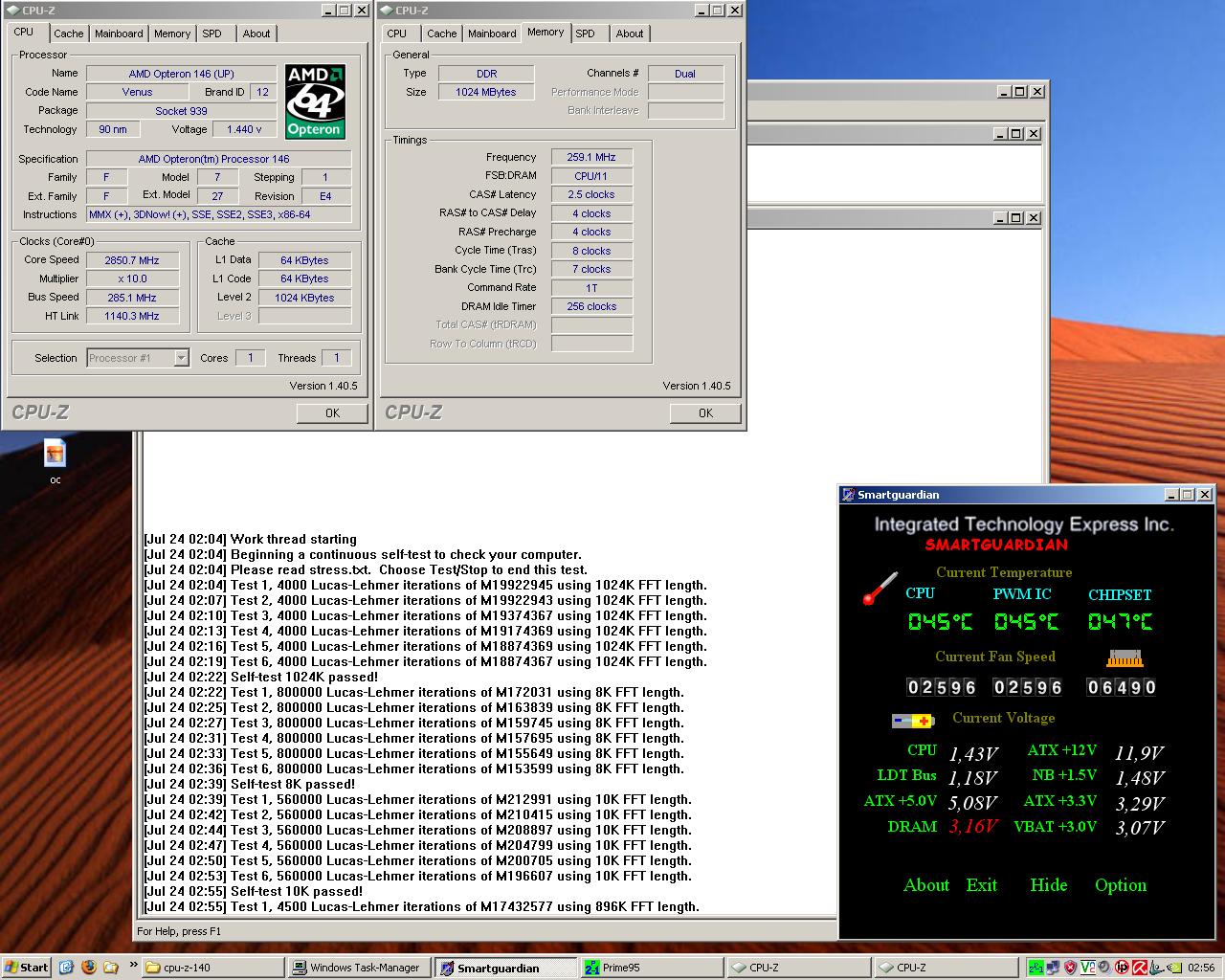Click OK in the CPU tab CPU-Z window
This screenshot has width=1225, height=980.
pos(332,413)
